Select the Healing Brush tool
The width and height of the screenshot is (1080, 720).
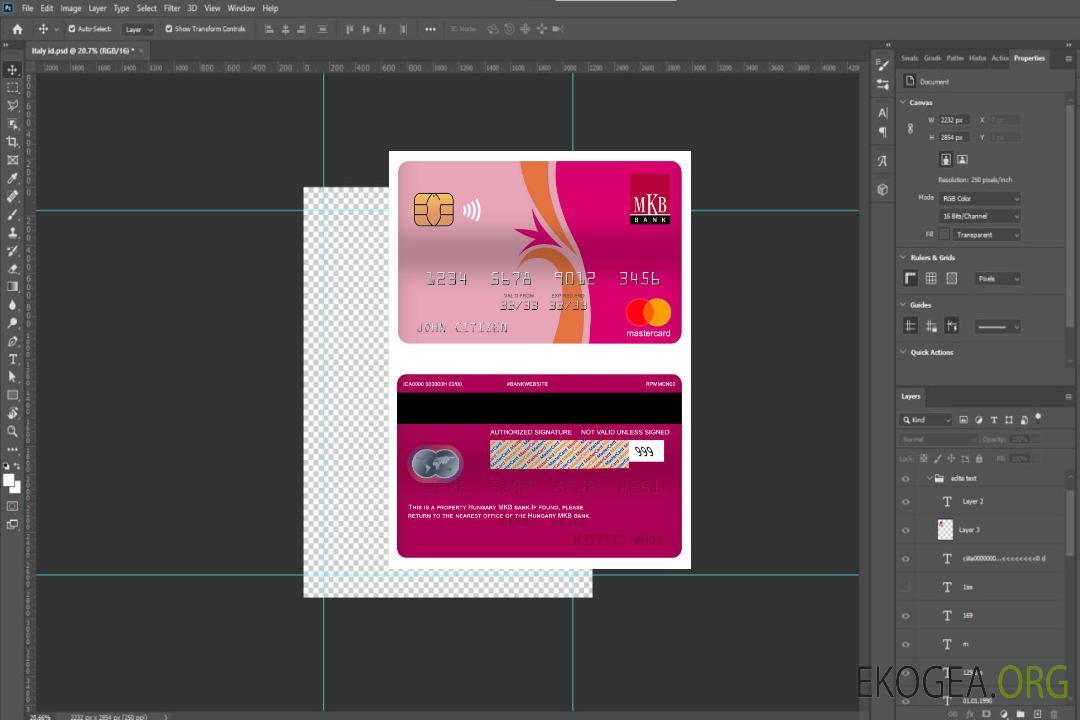pyautogui.click(x=12, y=196)
